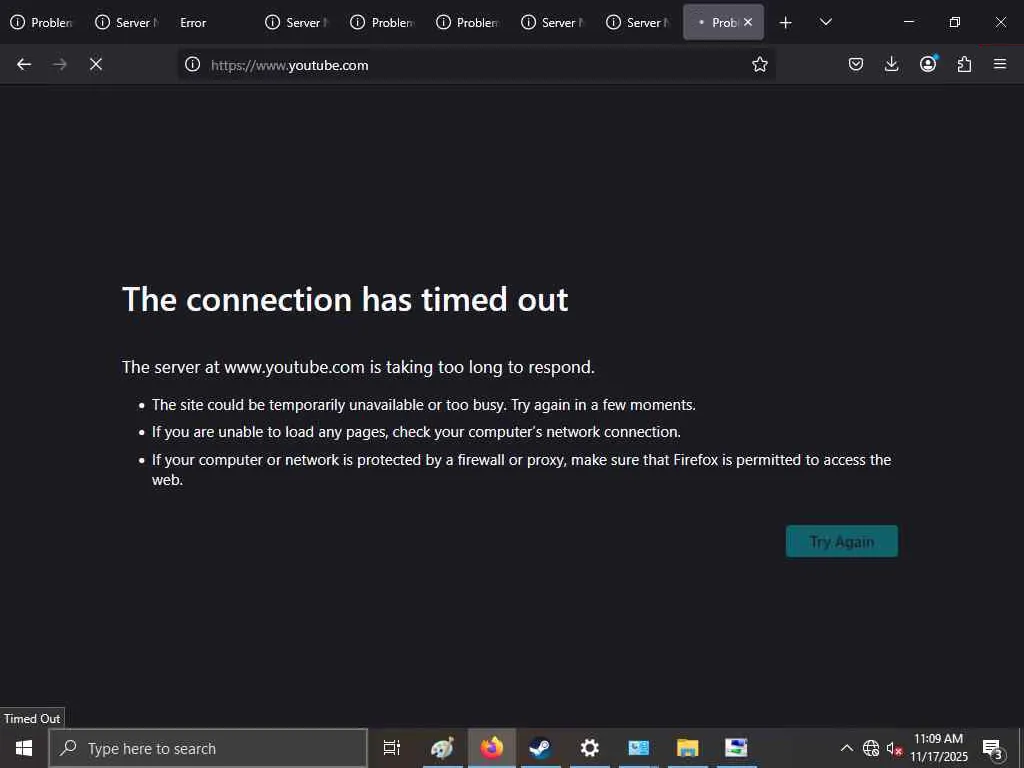Open a new tab
This screenshot has width=1024, height=768.
click(786, 23)
